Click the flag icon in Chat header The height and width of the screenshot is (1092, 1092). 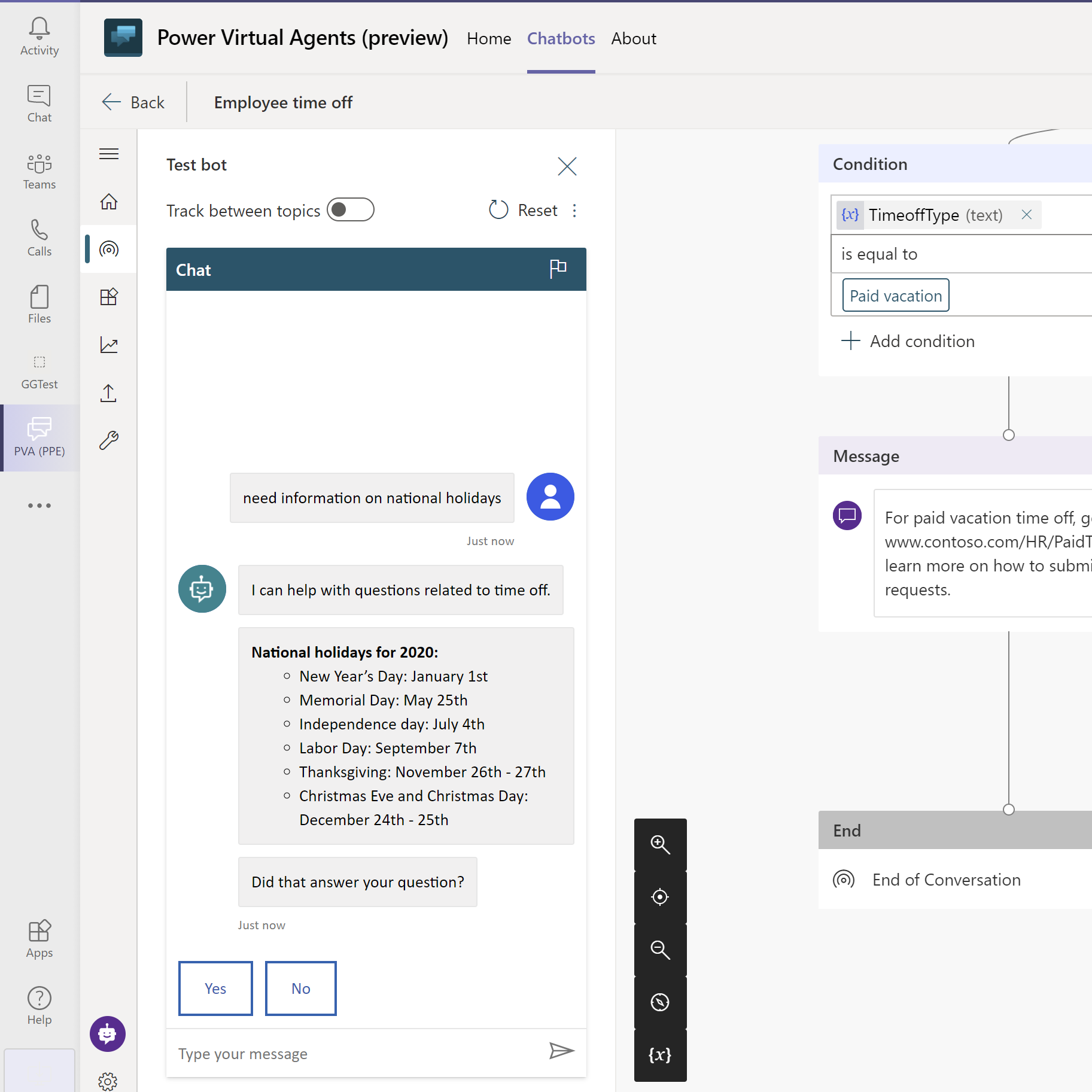(558, 269)
